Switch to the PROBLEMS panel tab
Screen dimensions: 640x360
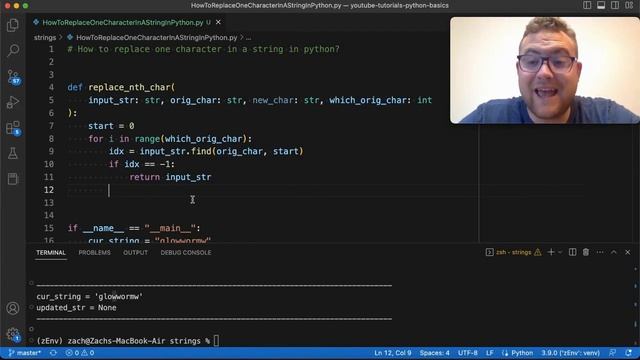[94, 253]
